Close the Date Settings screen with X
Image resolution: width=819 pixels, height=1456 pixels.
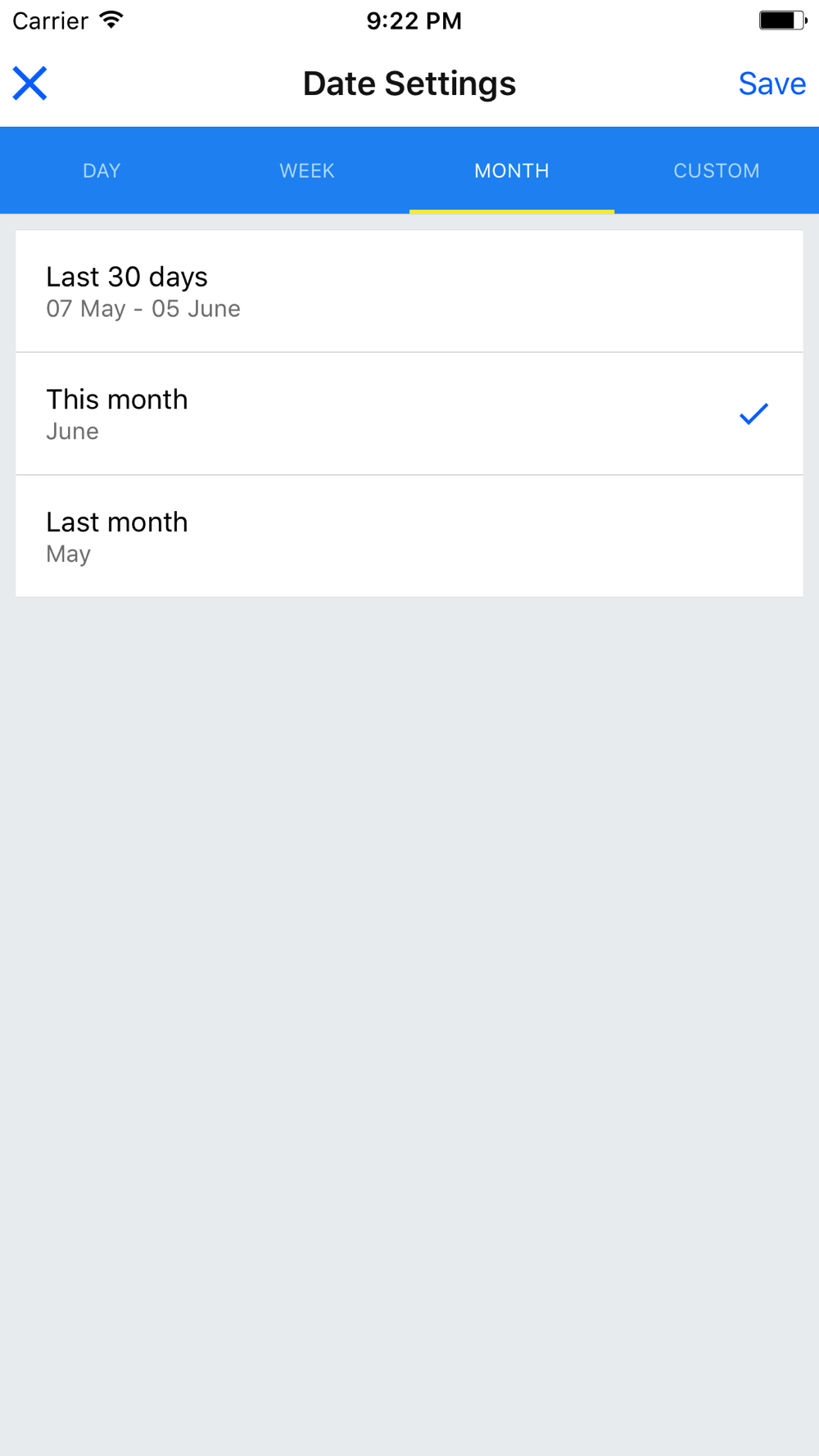click(x=29, y=84)
